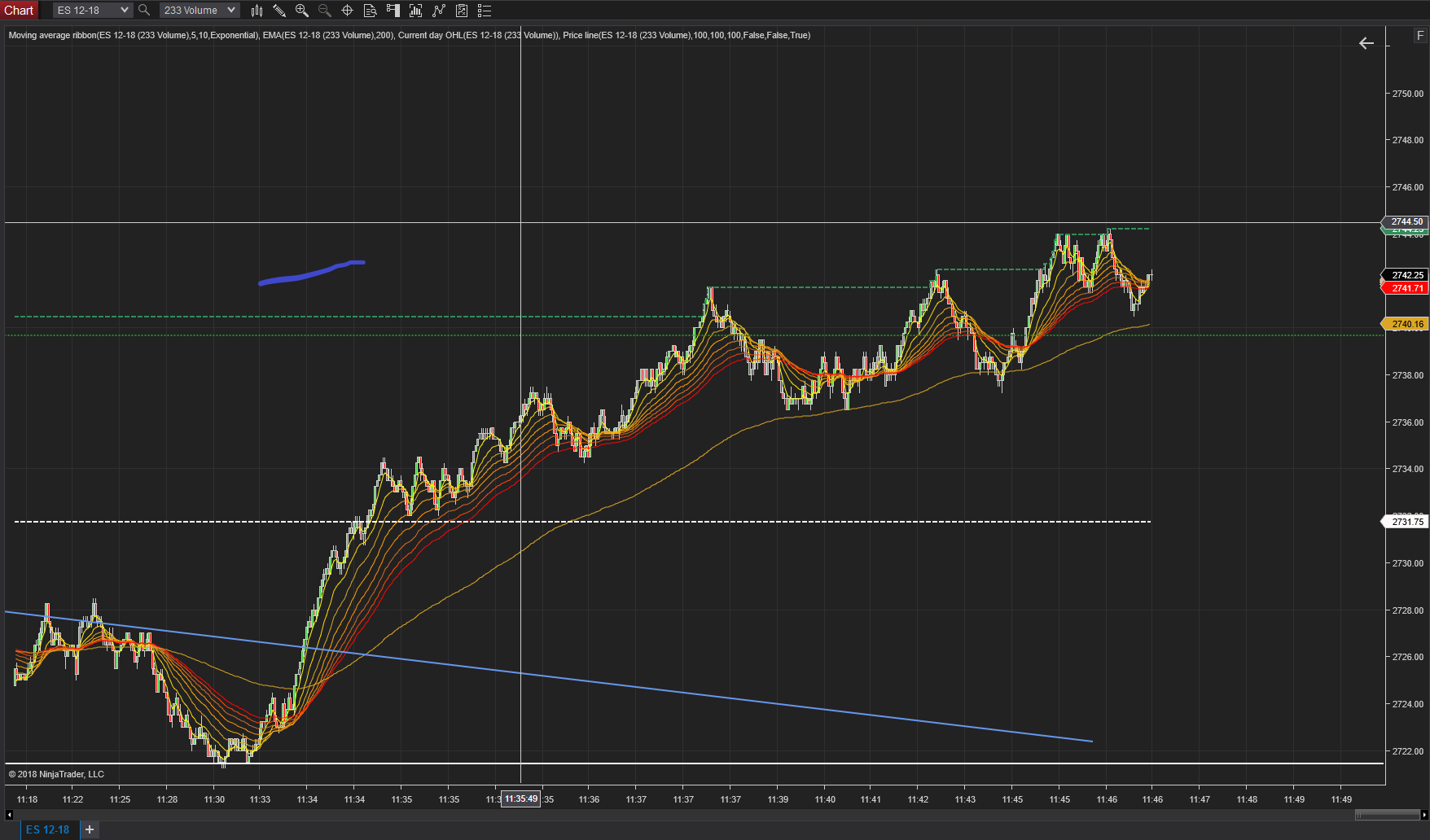Select the crosshair cursor tool
Viewport: 1430px width, 840px height.
(x=347, y=11)
